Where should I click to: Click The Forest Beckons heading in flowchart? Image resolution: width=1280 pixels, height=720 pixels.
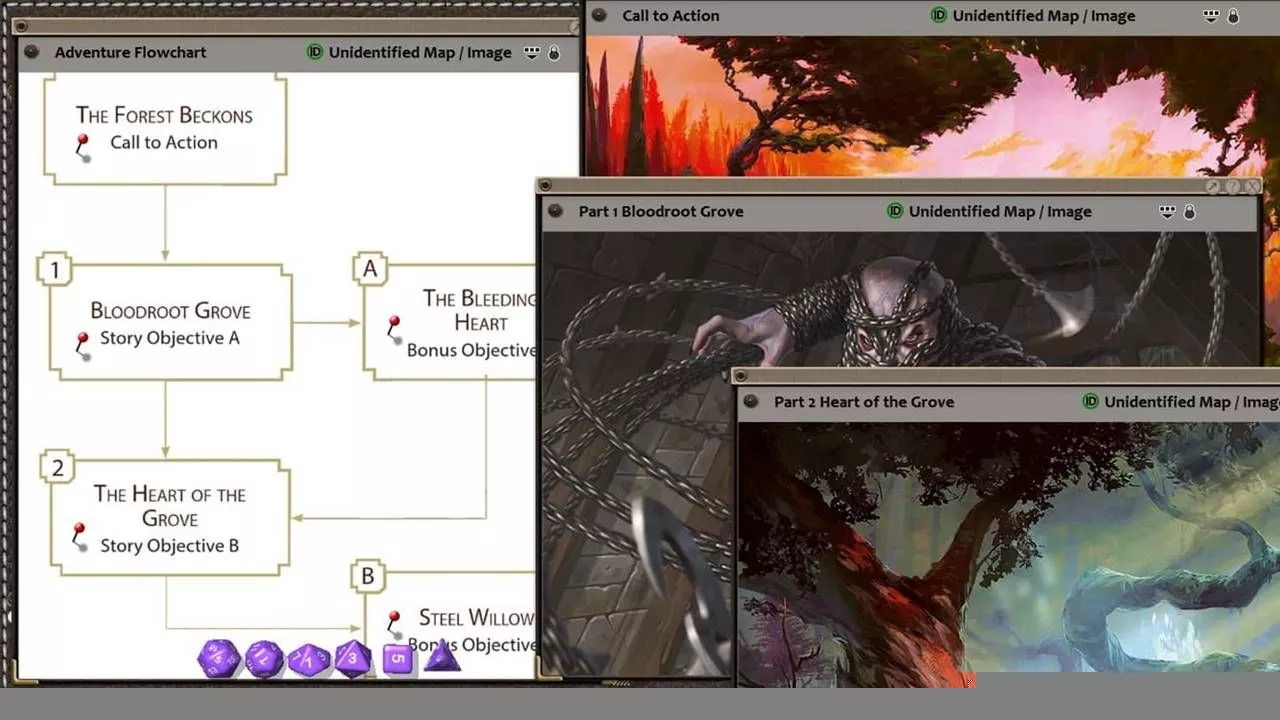(164, 115)
